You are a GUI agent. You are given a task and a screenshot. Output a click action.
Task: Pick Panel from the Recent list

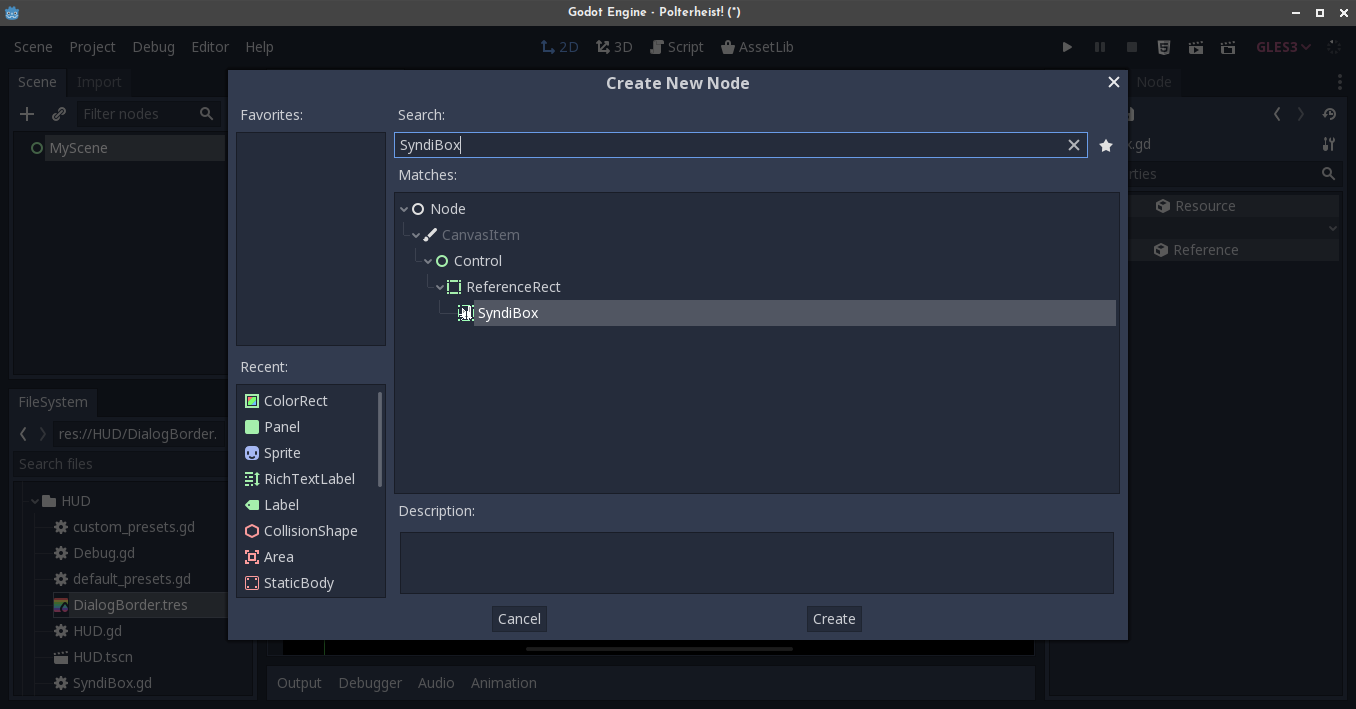coord(281,427)
